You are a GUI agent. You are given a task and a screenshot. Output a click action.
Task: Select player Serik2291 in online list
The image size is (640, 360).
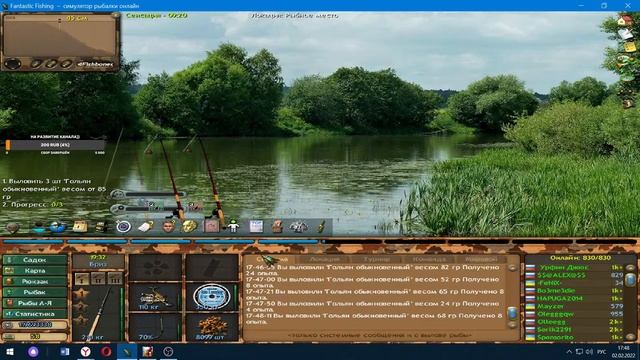tap(575, 329)
